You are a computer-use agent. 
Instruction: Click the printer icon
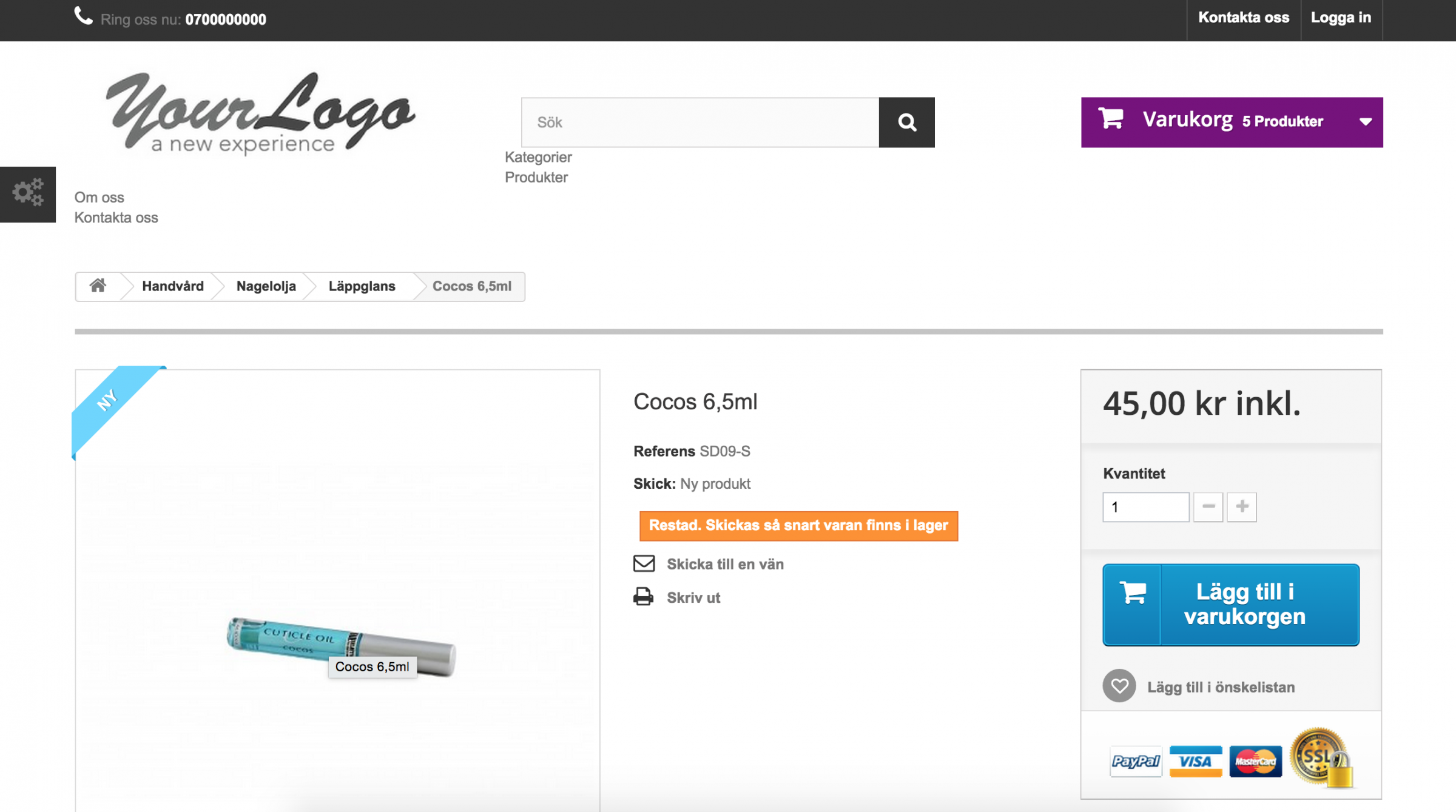click(643, 597)
